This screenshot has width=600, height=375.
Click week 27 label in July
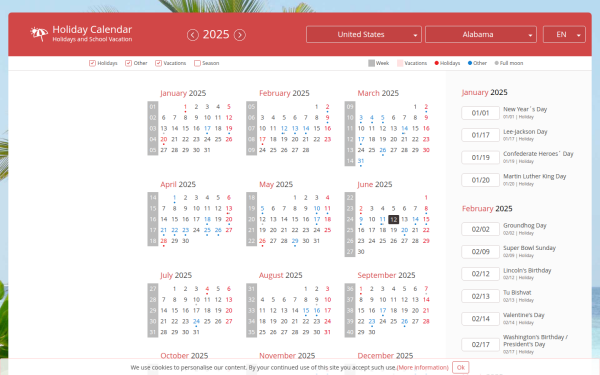(153, 289)
